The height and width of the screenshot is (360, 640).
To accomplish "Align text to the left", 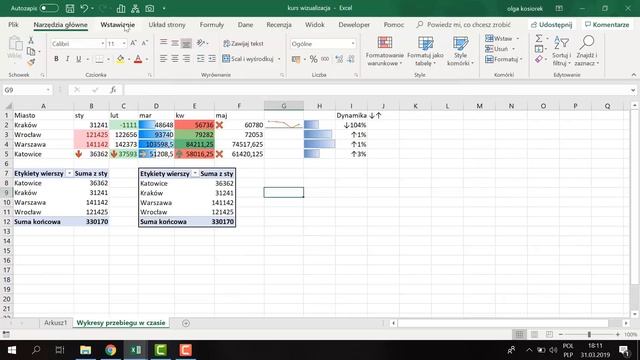I will tap(163, 59).
